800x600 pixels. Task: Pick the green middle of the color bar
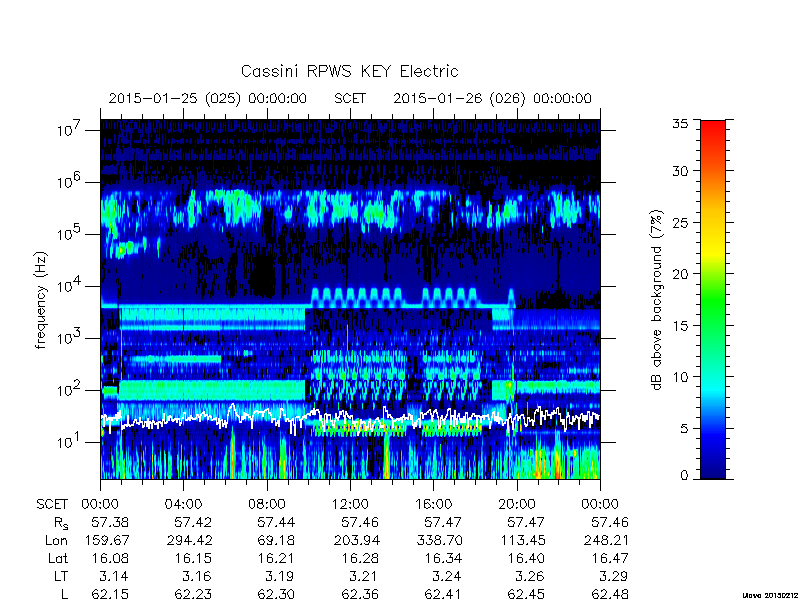[x=713, y=300]
